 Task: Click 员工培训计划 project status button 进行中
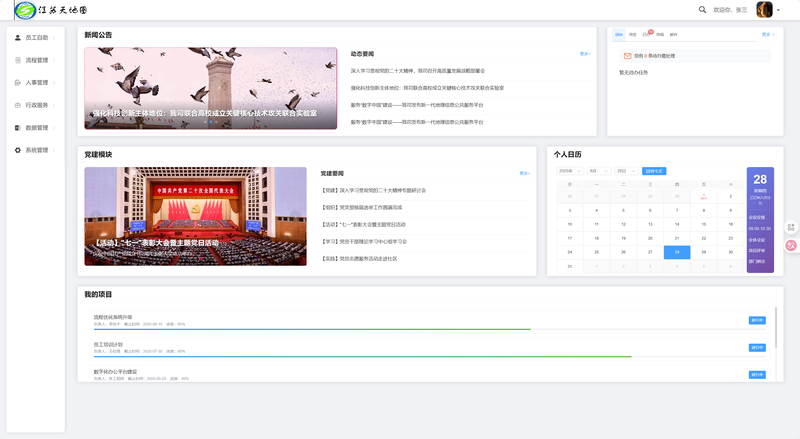[x=757, y=348]
